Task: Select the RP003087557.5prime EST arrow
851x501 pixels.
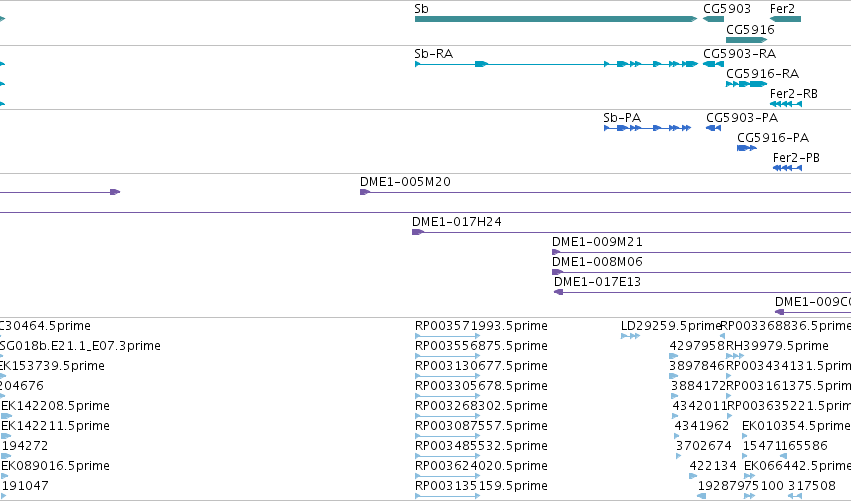Action: (447, 436)
